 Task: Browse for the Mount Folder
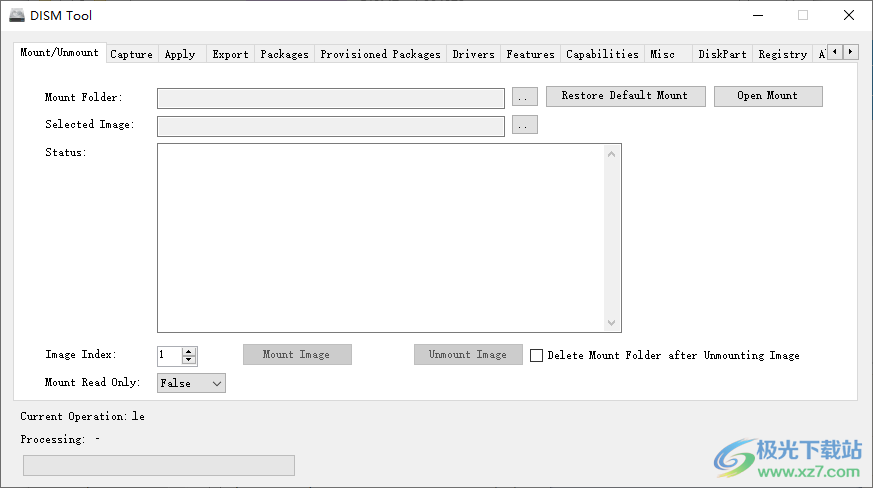pos(524,96)
